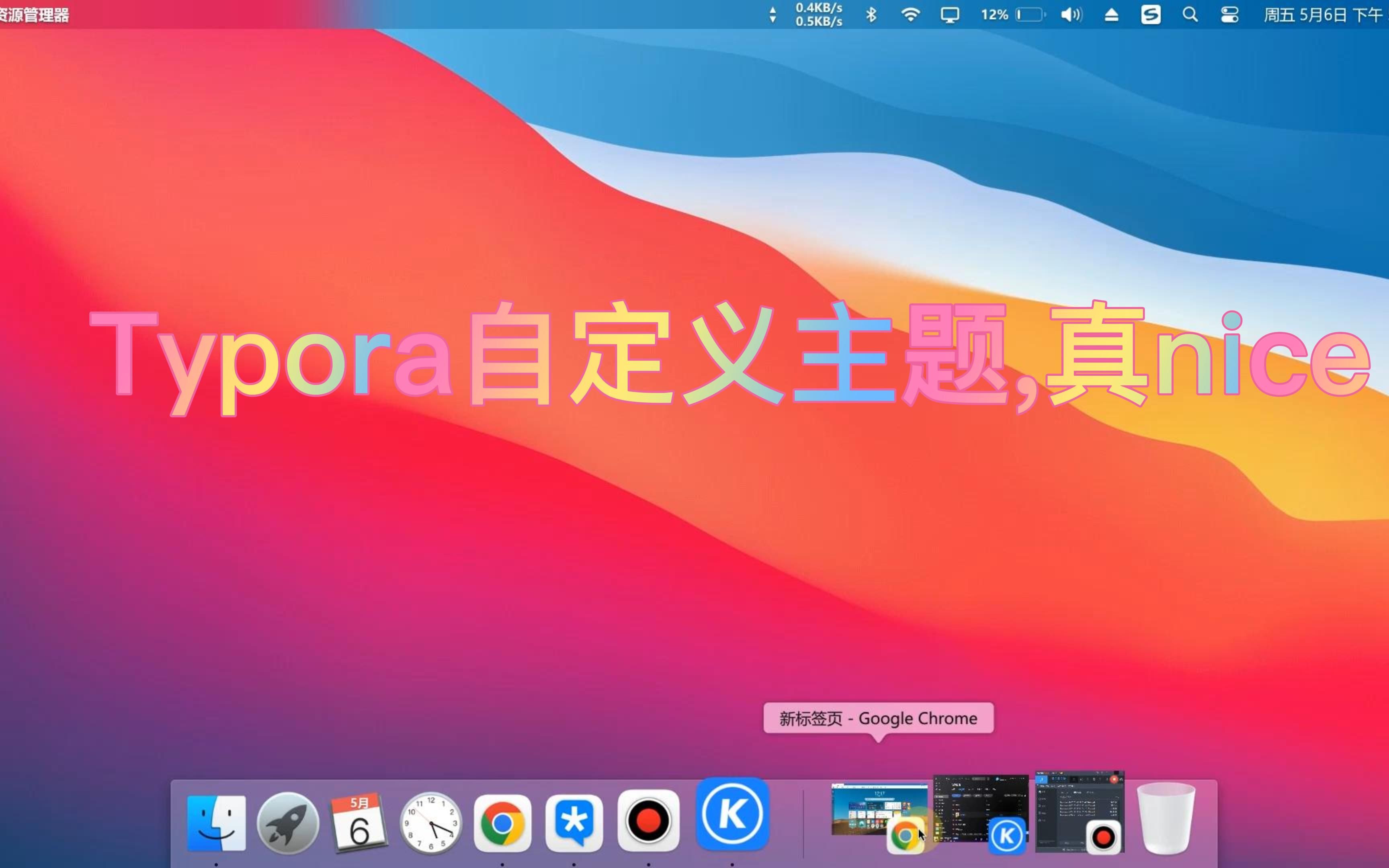
Task: Click the network speed monitor indicator
Action: click(806, 14)
